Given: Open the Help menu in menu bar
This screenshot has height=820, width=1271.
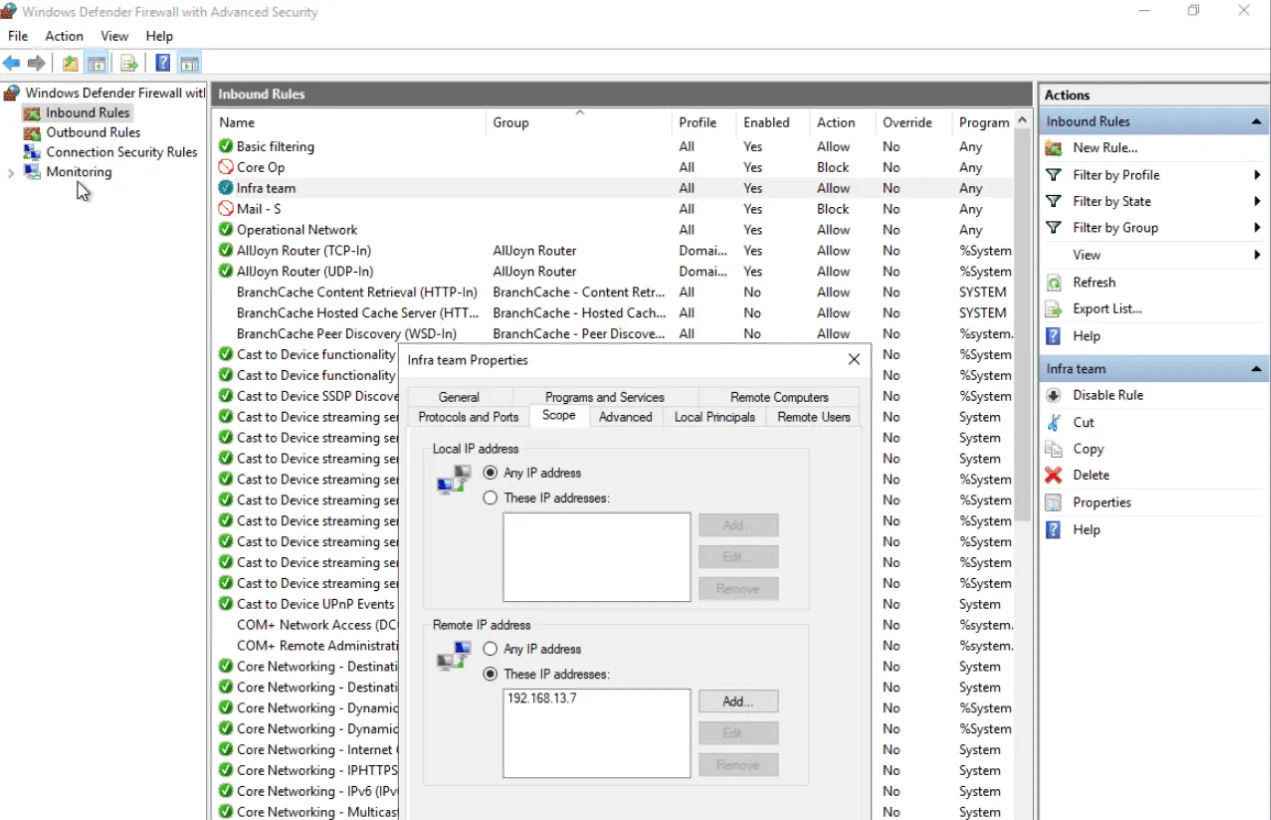Looking at the screenshot, I should click(159, 36).
